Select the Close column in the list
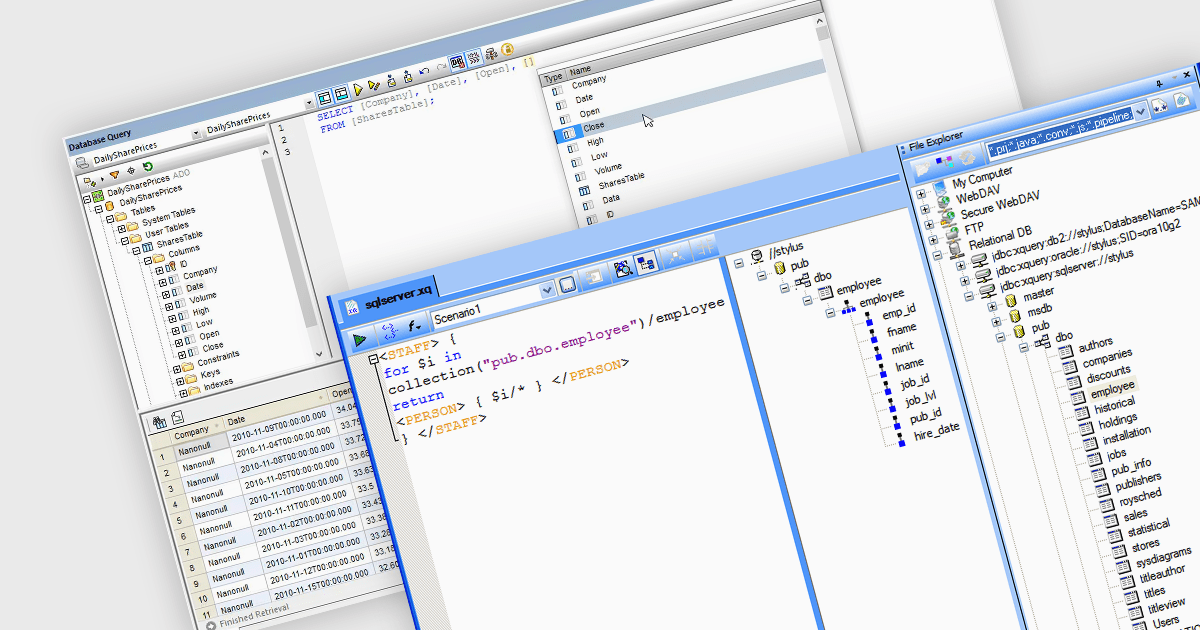Image resolution: width=1200 pixels, height=630 pixels. [594, 127]
